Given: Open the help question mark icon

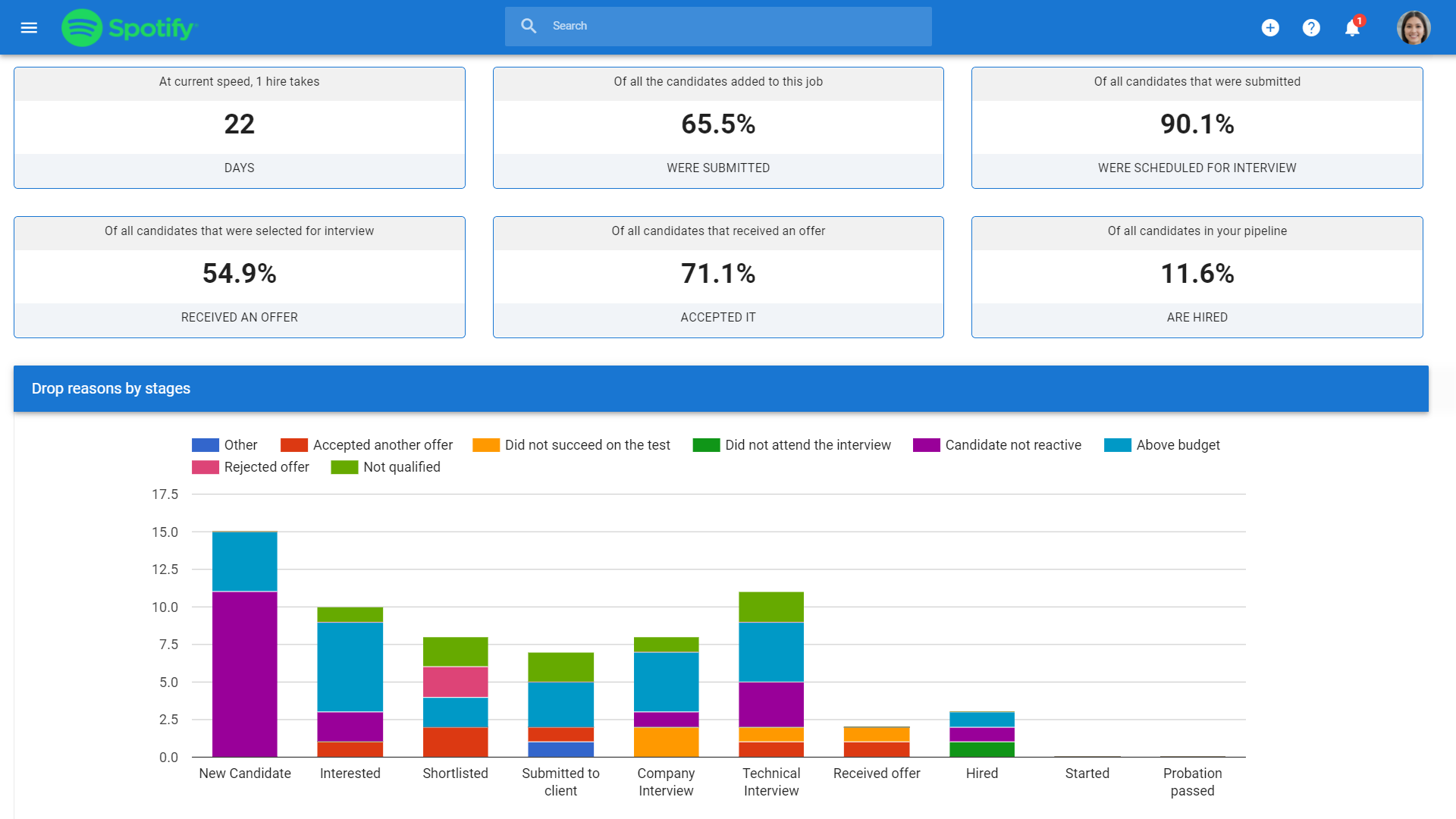Looking at the screenshot, I should click(x=1311, y=28).
